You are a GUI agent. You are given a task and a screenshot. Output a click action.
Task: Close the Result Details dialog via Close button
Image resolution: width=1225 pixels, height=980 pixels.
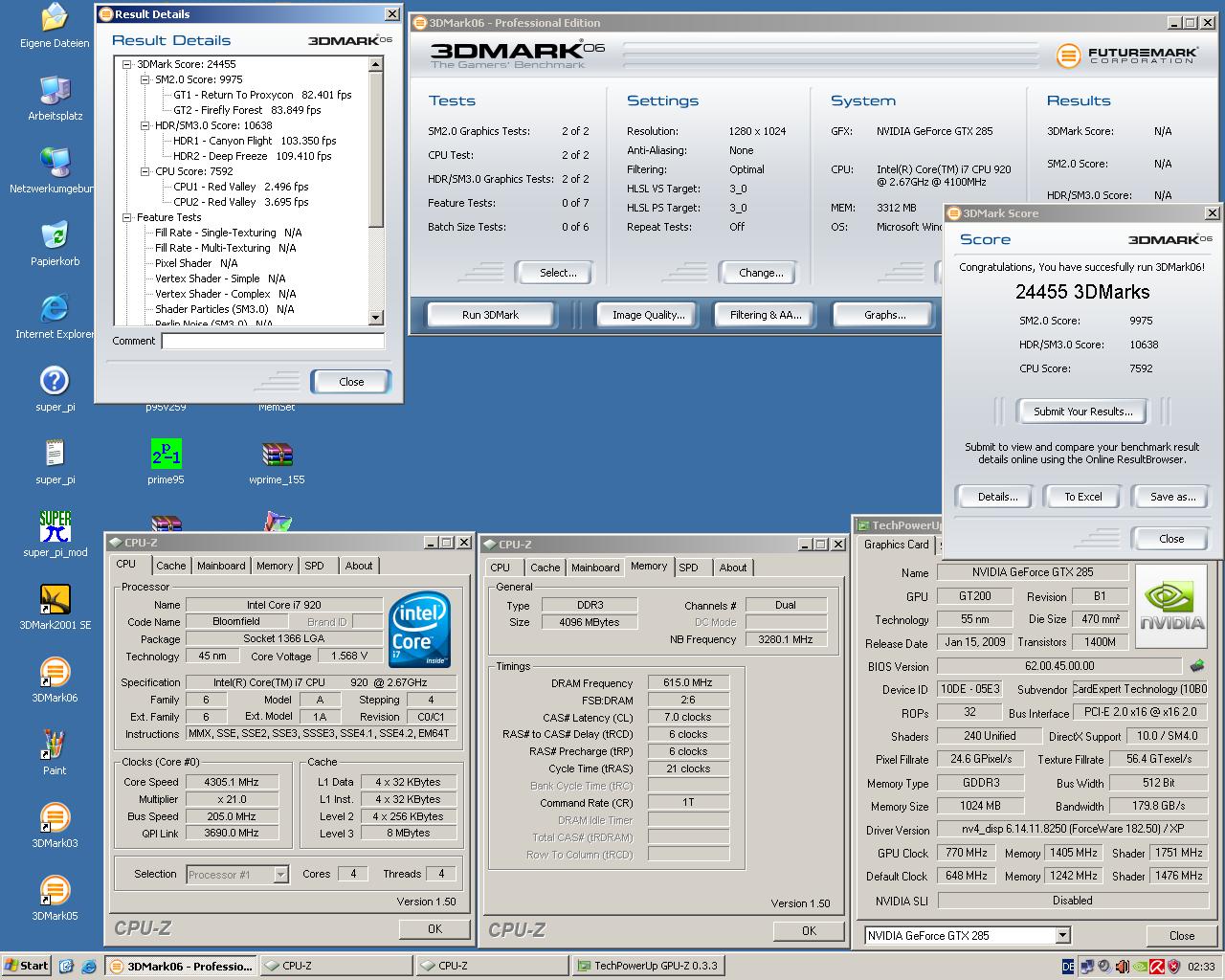point(351,382)
